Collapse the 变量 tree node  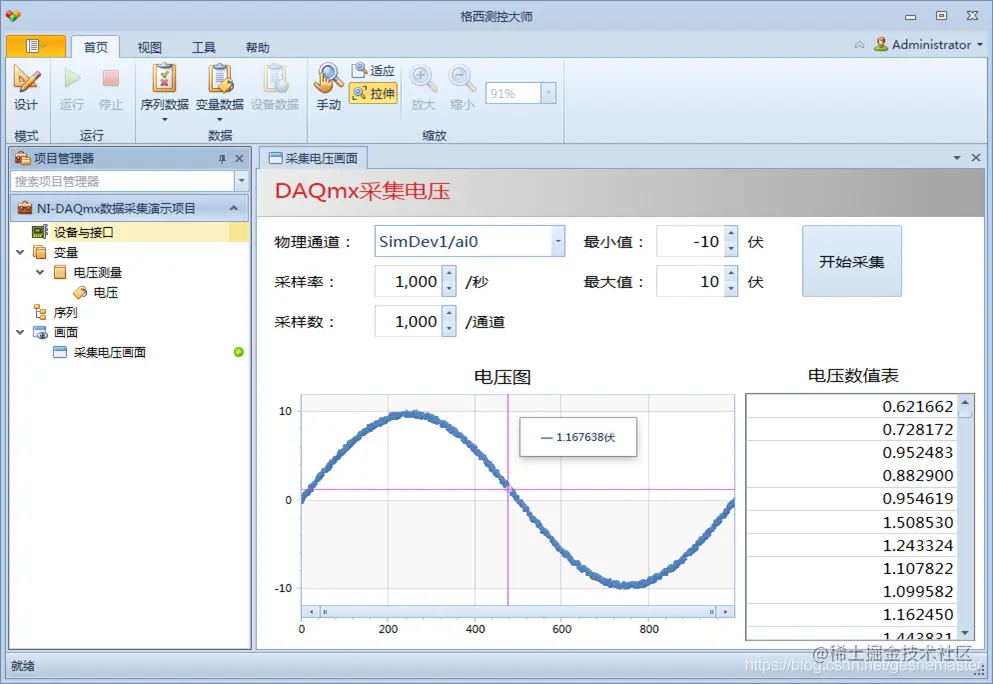click(x=20, y=252)
